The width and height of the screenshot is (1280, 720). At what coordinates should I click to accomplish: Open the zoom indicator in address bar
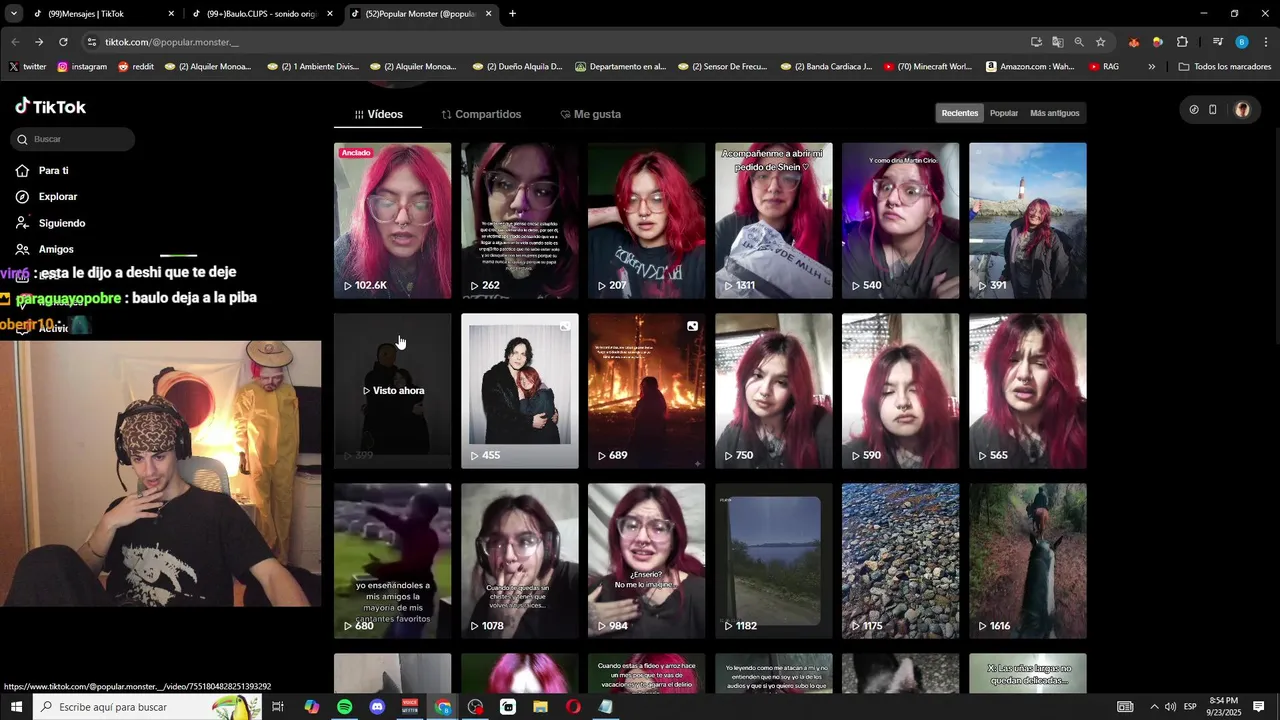[1079, 42]
